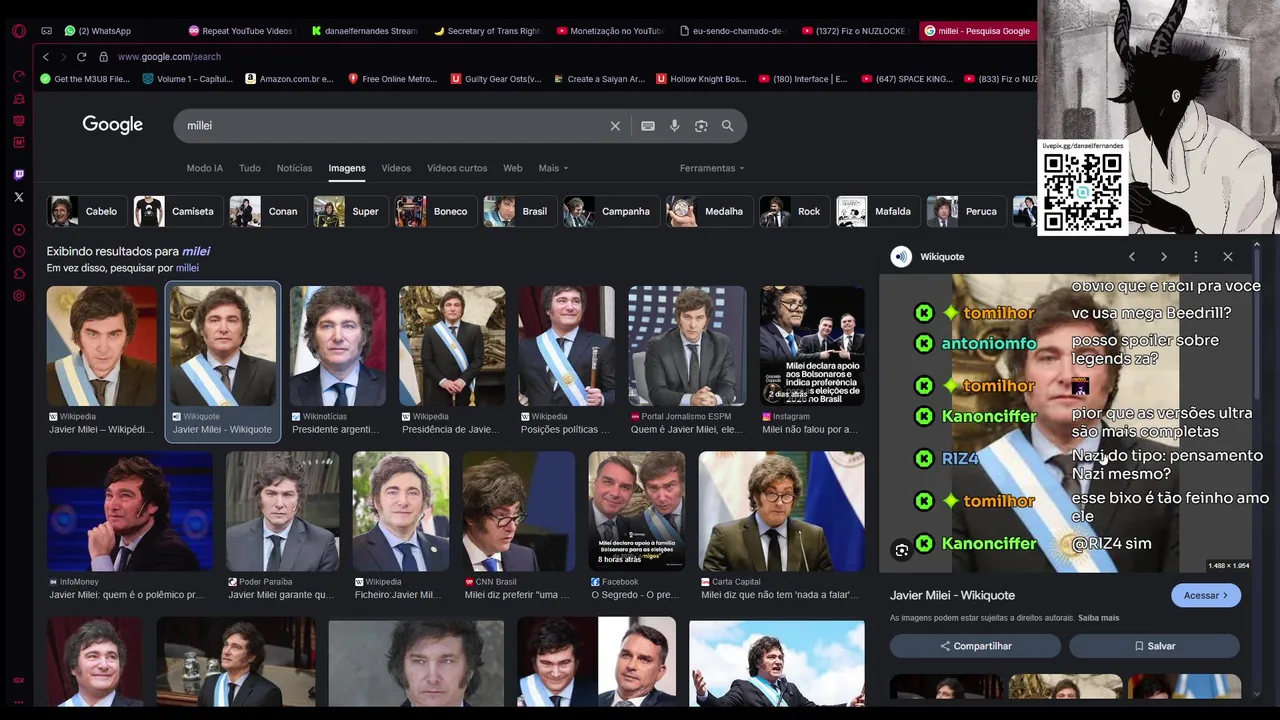Open the Notícias results tab
1280x720 pixels.
[x=295, y=168]
